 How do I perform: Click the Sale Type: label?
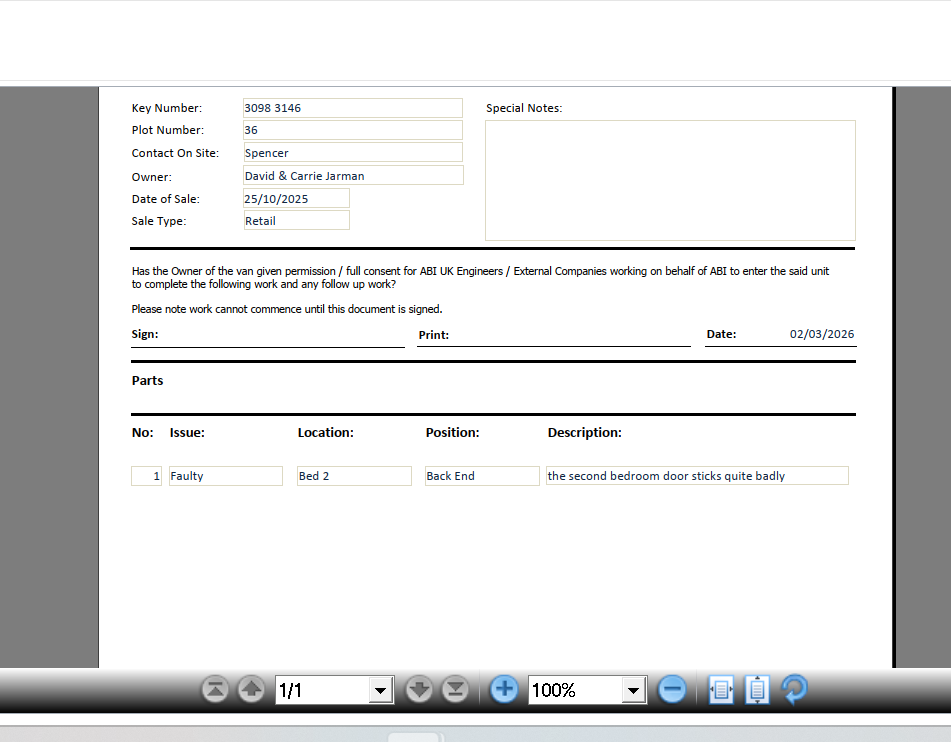click(x=159, y=221)
